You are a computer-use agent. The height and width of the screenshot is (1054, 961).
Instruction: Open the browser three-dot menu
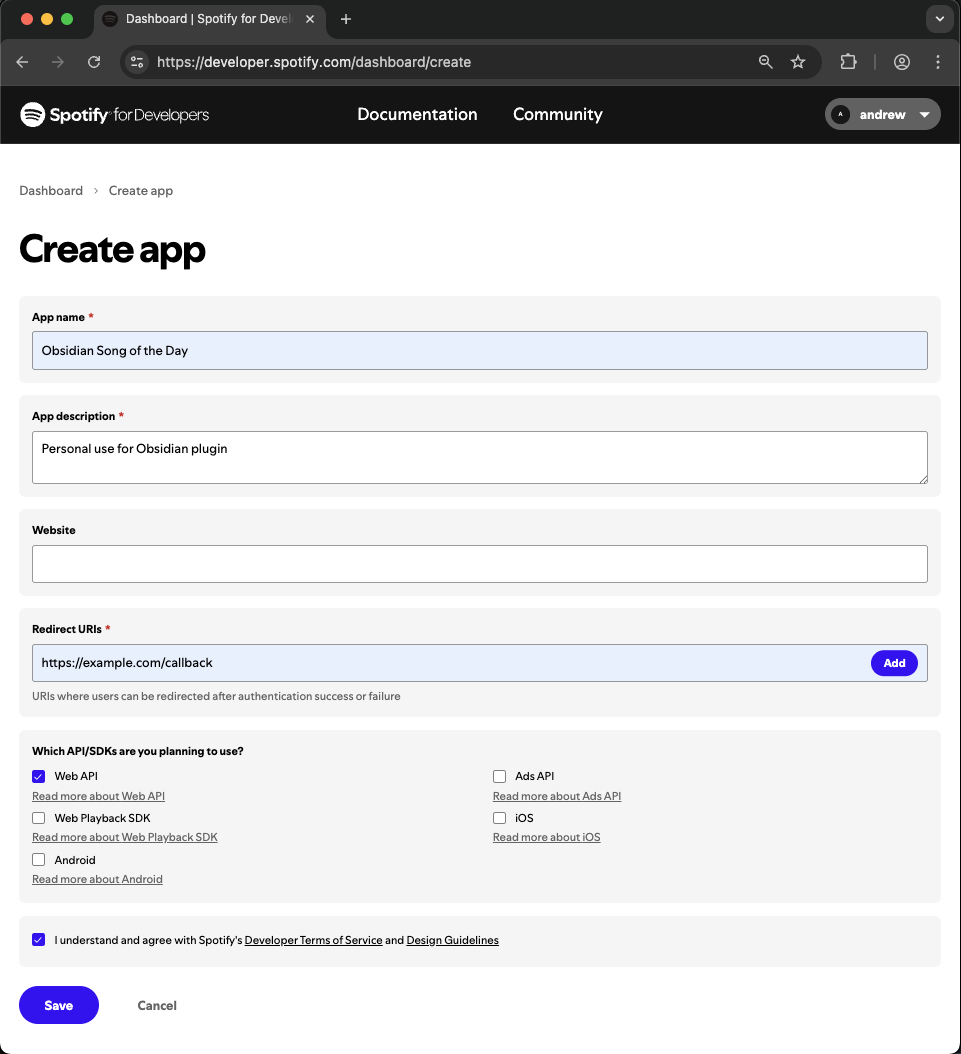938,62
